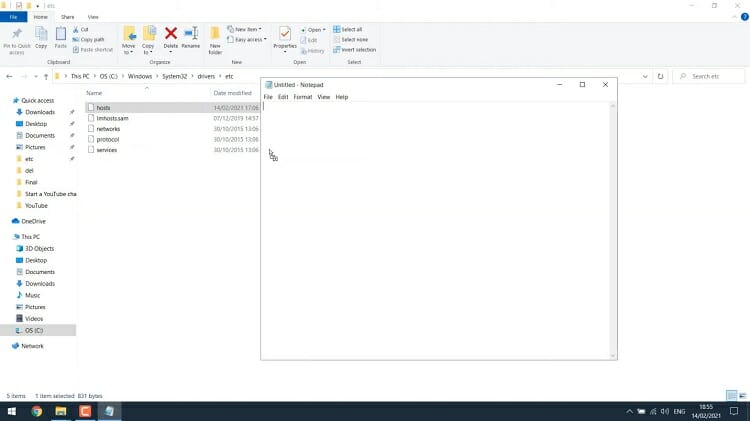Open the Easy access dropdown
The width and height of the screenshot is (750, 421).
click(247, 40)
